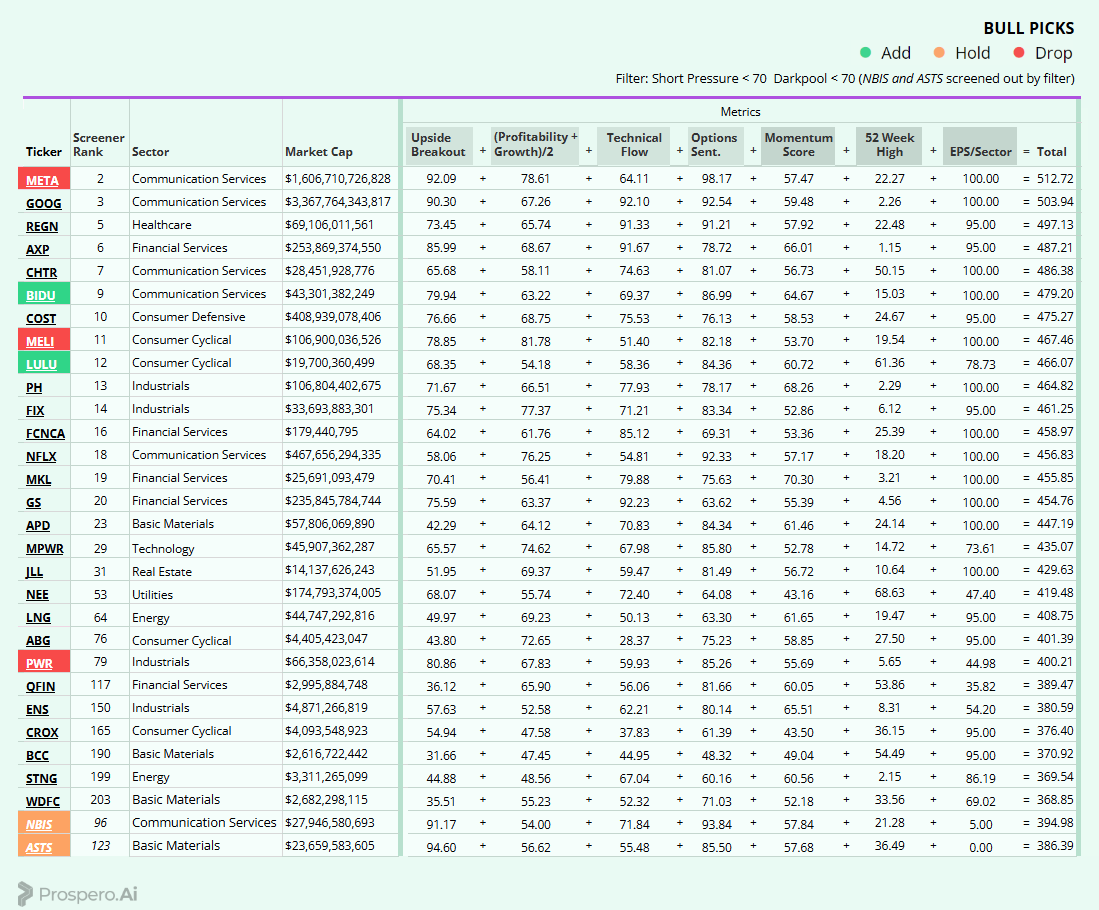
Task: Open the FIX ticker link
Action: (35, 410)
